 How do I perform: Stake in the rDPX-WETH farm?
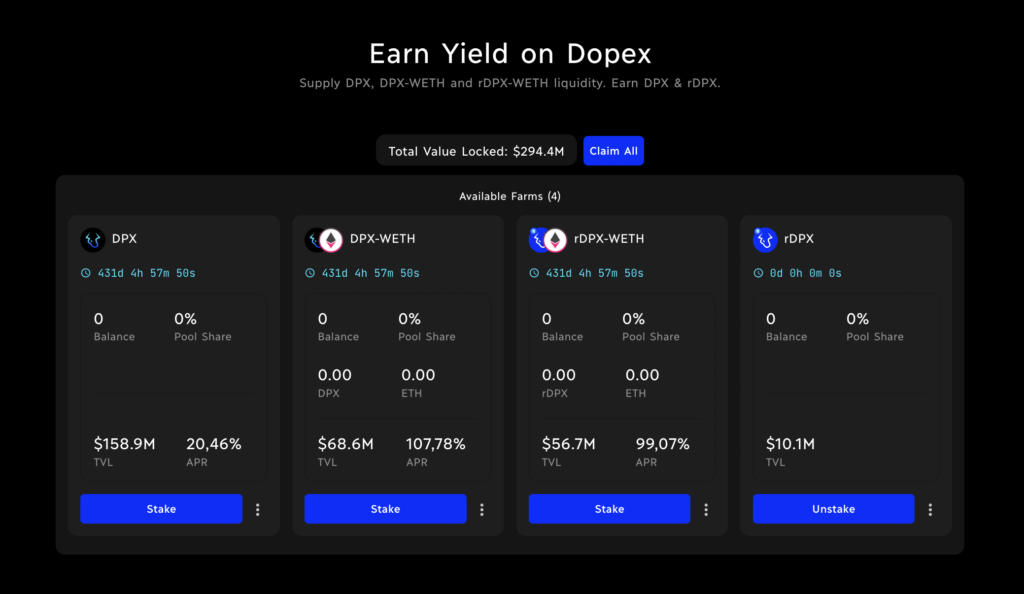pos(609,509)
